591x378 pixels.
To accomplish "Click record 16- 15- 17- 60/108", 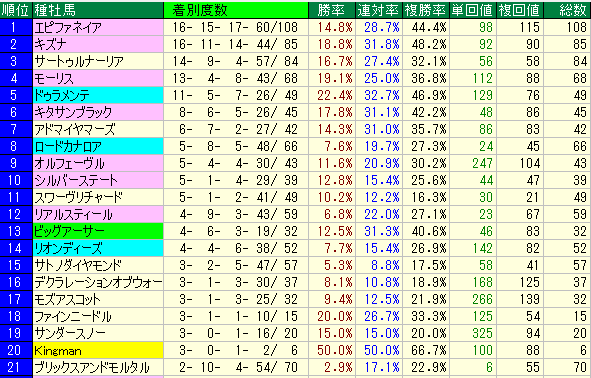I will coord(236,28).
